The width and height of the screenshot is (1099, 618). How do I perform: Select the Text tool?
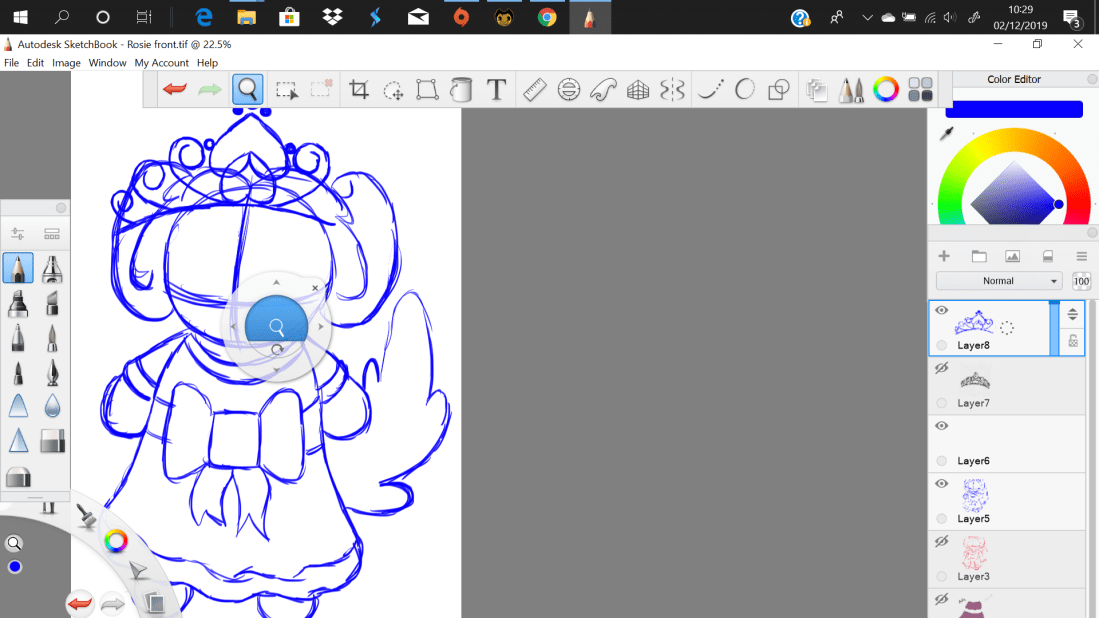[496, 90]
